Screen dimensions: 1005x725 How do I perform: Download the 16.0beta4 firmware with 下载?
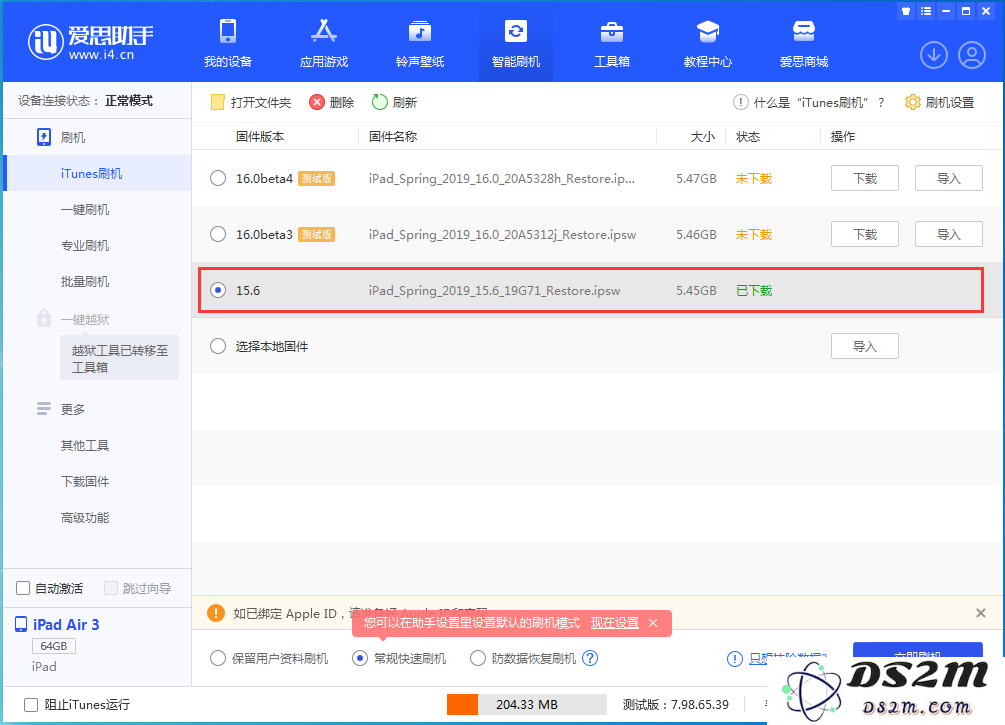(865, 178)
